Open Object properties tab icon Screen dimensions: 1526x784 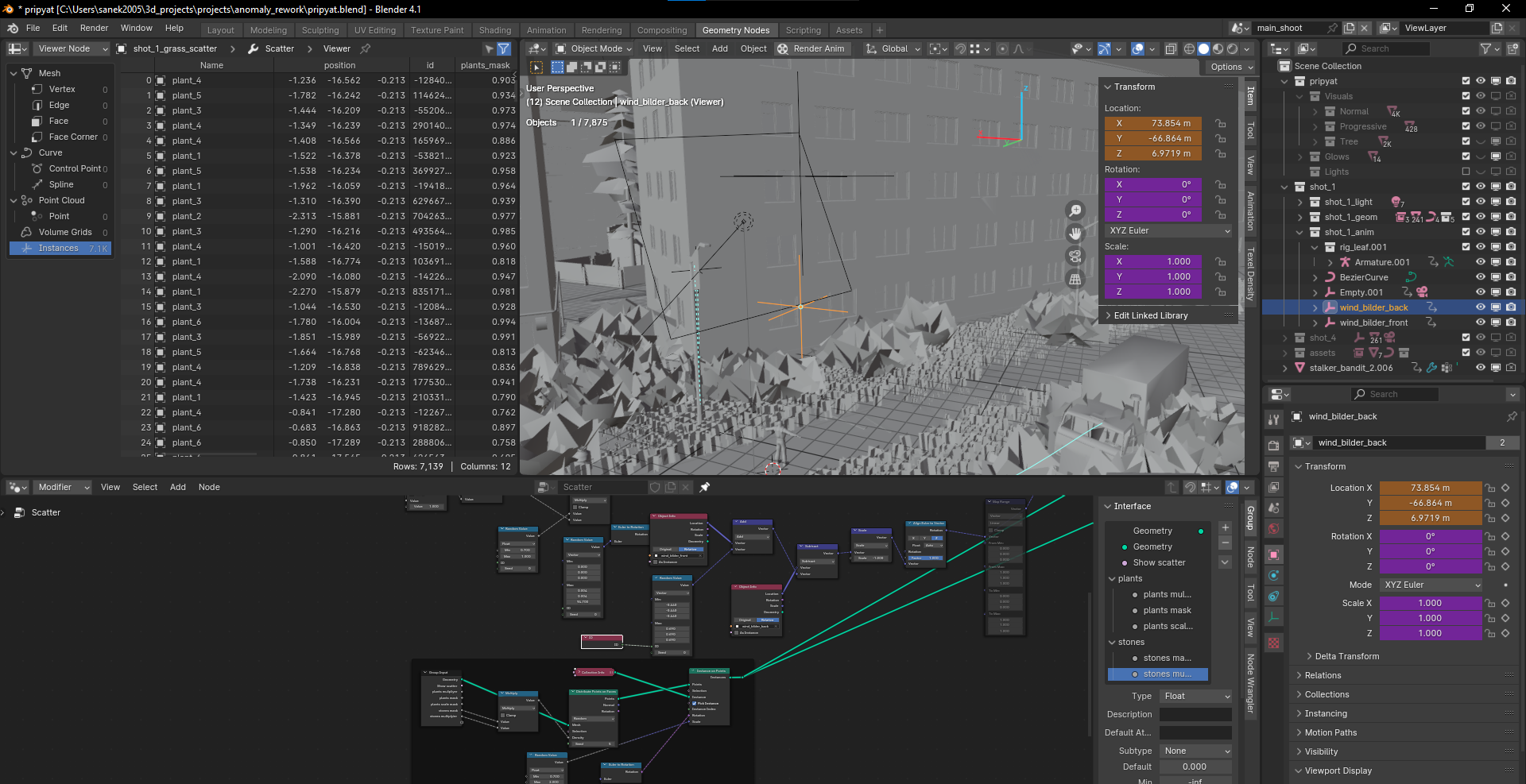click(1274, 554)
